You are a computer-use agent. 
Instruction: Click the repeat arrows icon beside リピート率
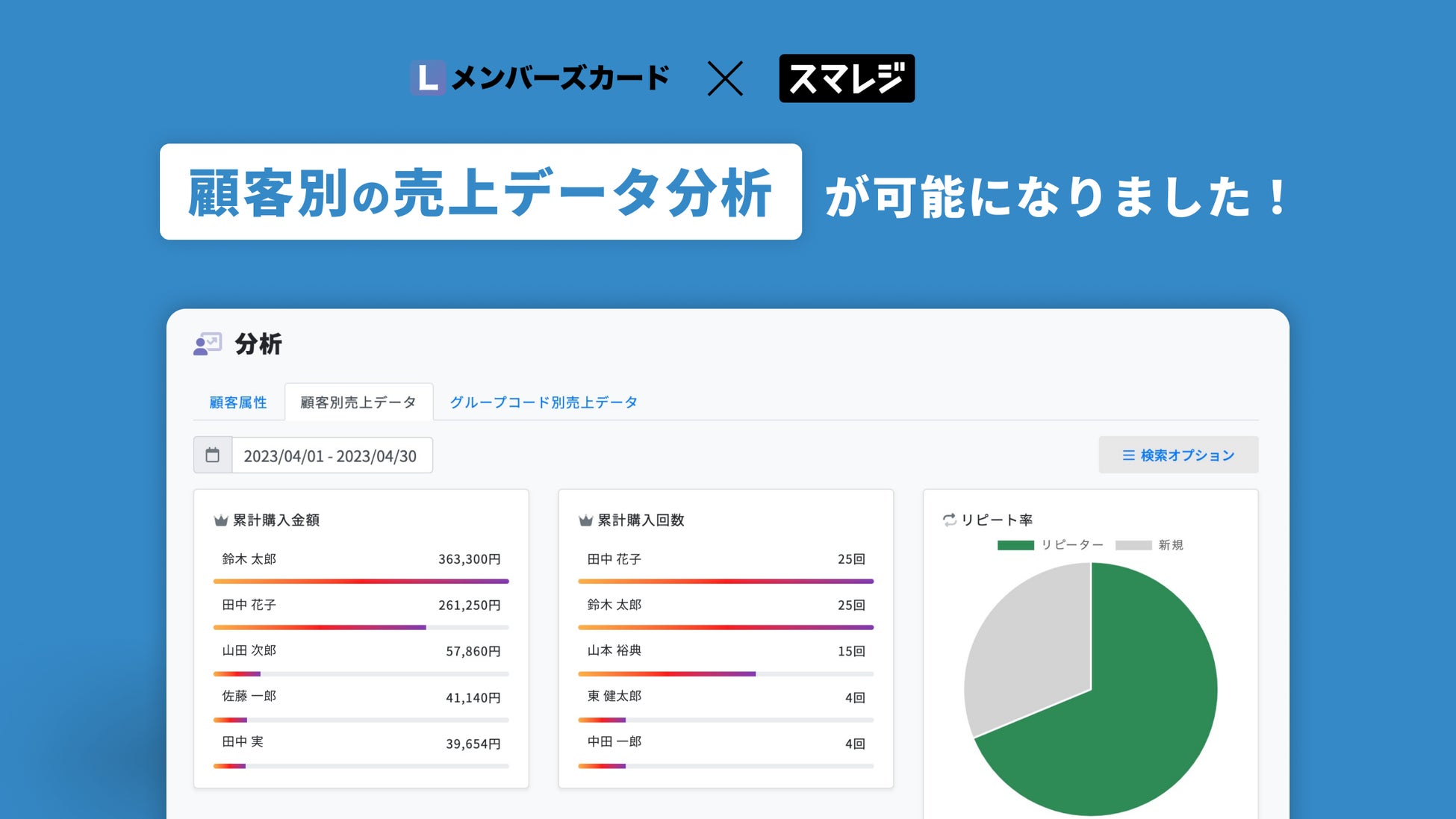[950, 520]
